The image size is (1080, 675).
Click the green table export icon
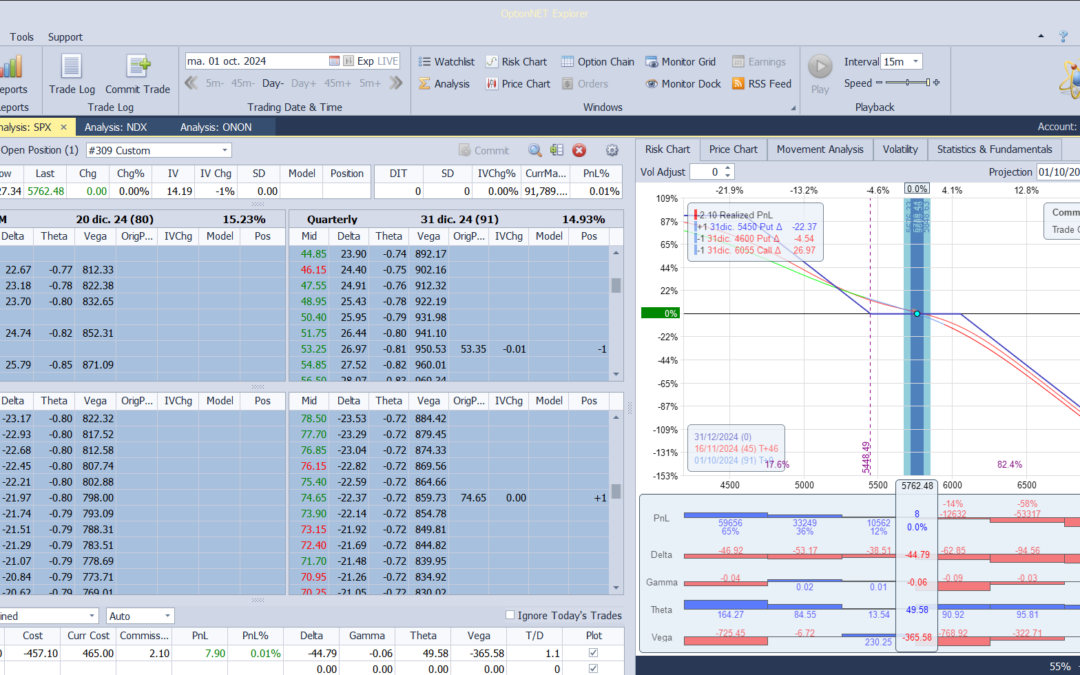pos(557,150)
